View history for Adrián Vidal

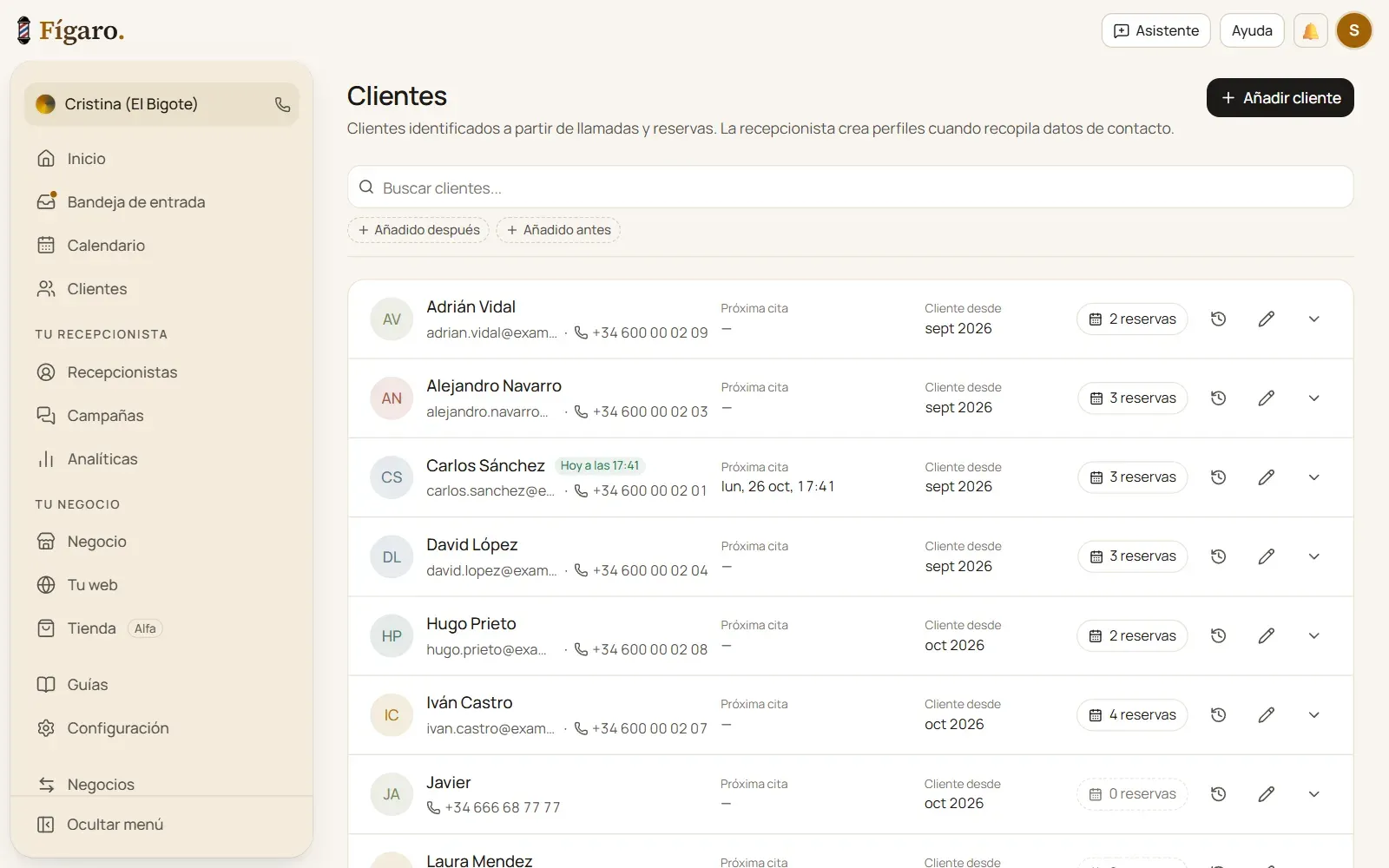click(x=1218, y=319)
